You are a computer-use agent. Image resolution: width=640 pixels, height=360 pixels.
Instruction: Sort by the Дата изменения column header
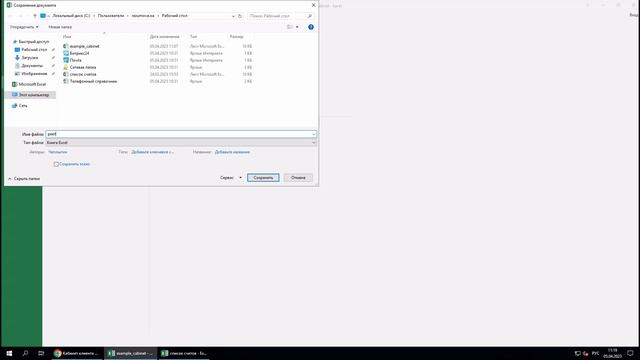pyautogui.click(x=164, y=37)
